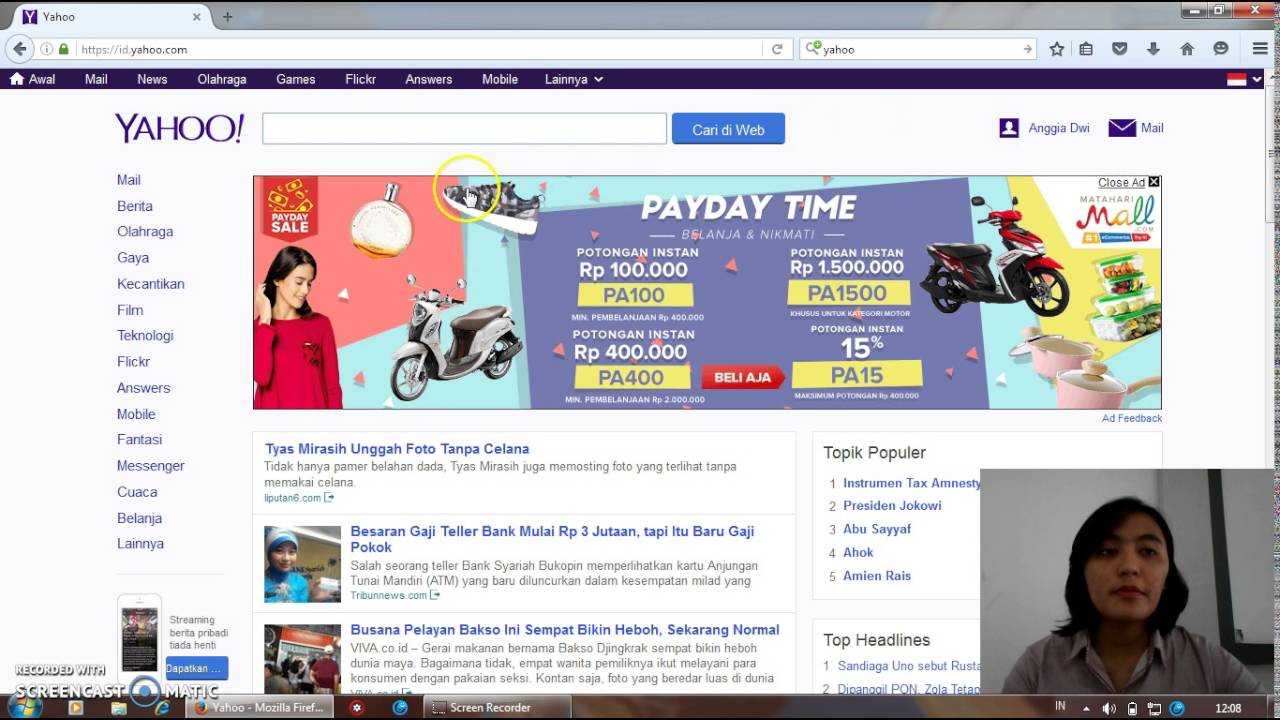Image resolution: width=1280 pixels, height=720 pixels.
Task: Open Cuaca in left sidebar
Action: pyautogui.click(x=137, y=492)
